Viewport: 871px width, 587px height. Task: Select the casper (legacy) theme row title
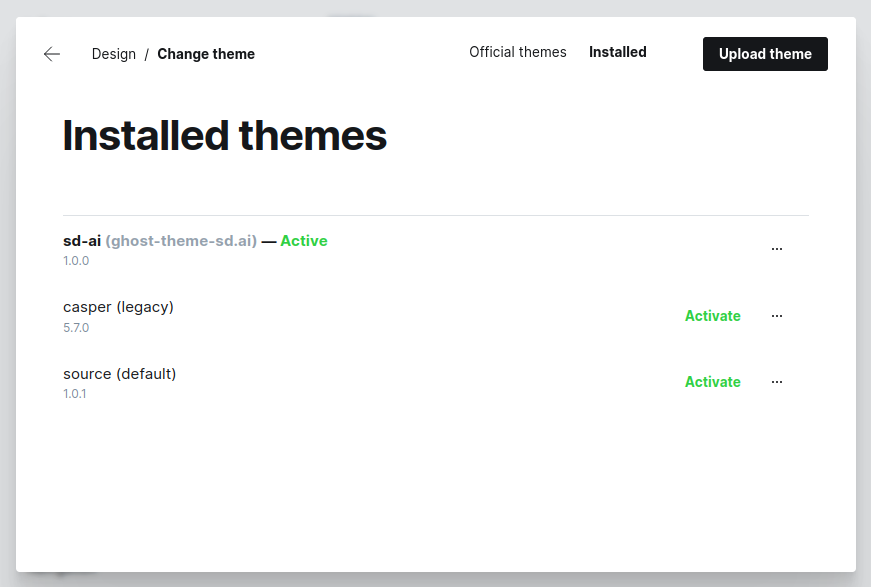click(x=118, y=307)
